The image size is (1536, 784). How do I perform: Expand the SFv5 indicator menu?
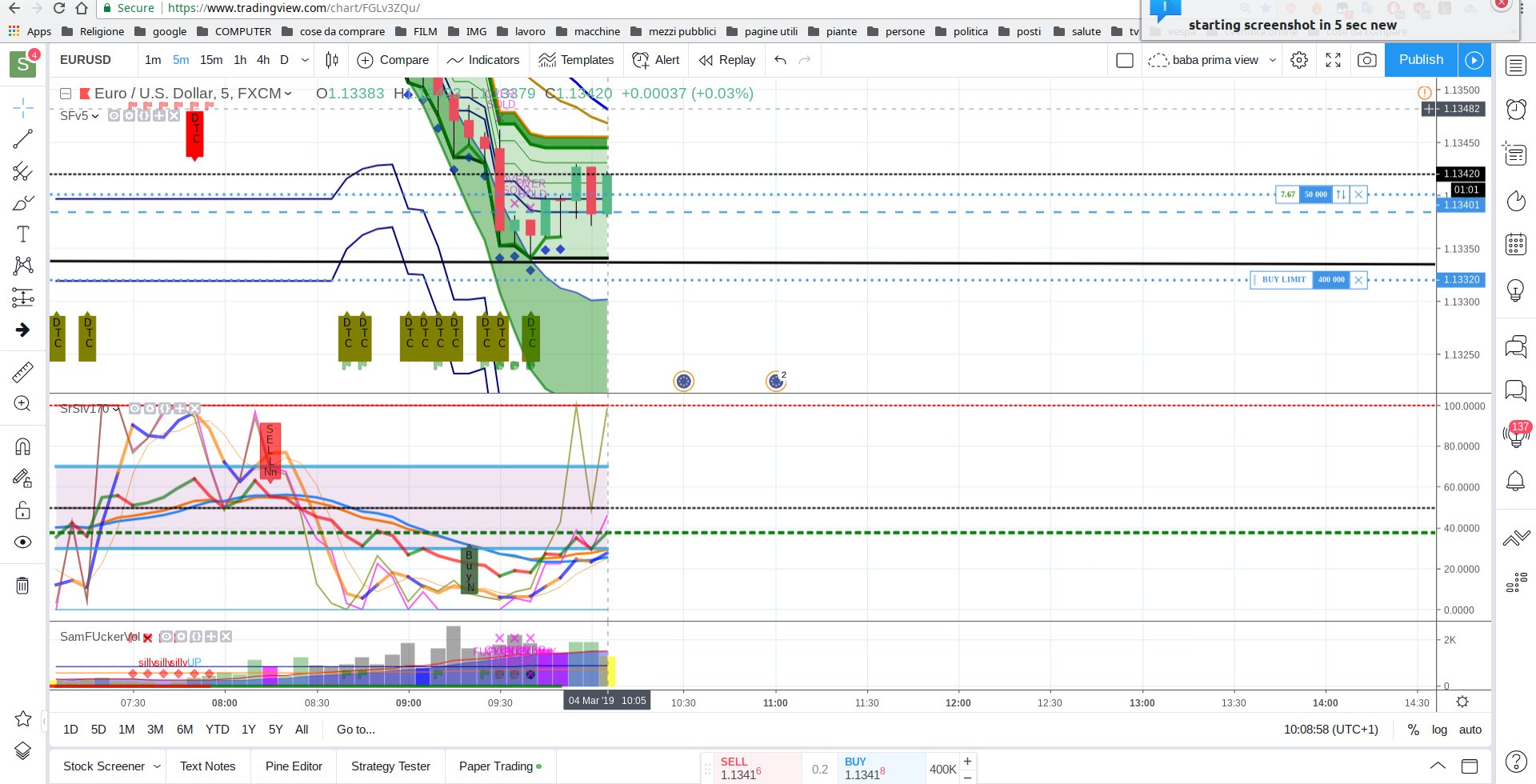tap(95, 116)
